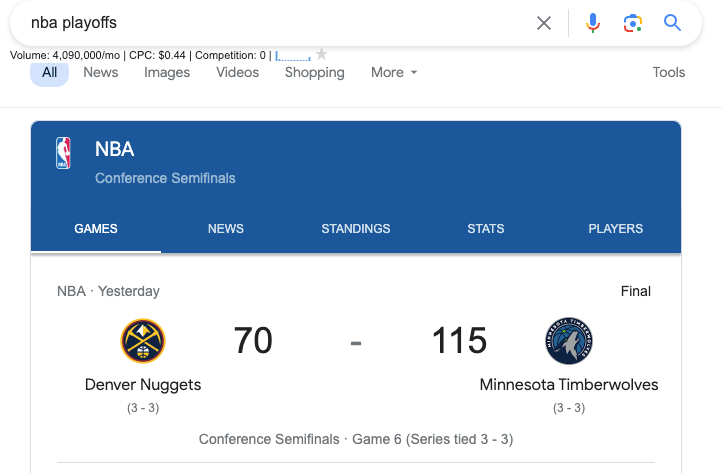
Task: Click the Minnesota Timberwolves team name
Action: click(x=569, y=385)
